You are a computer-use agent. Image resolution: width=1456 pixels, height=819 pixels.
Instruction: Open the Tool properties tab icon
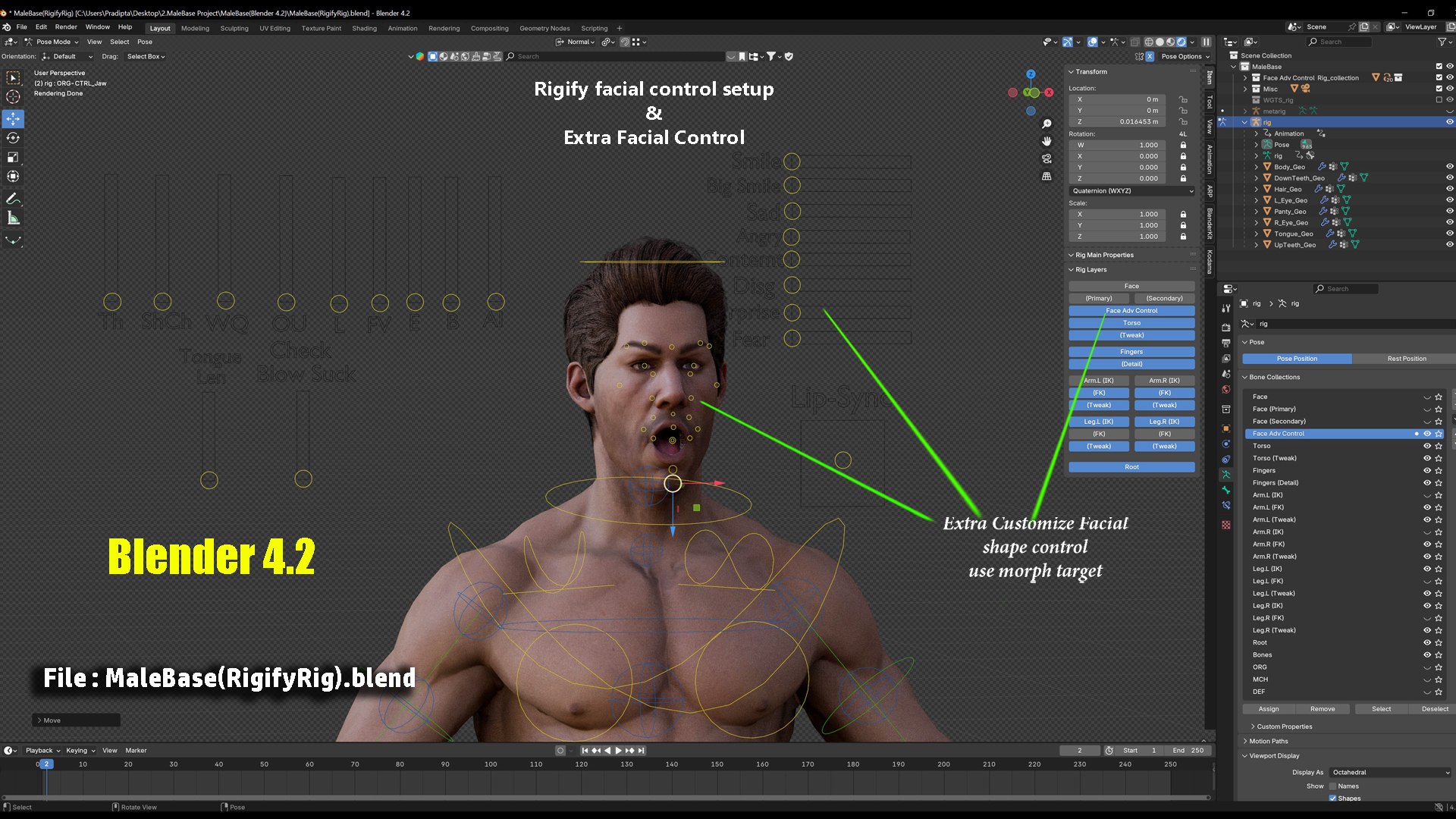[1226, 309]
